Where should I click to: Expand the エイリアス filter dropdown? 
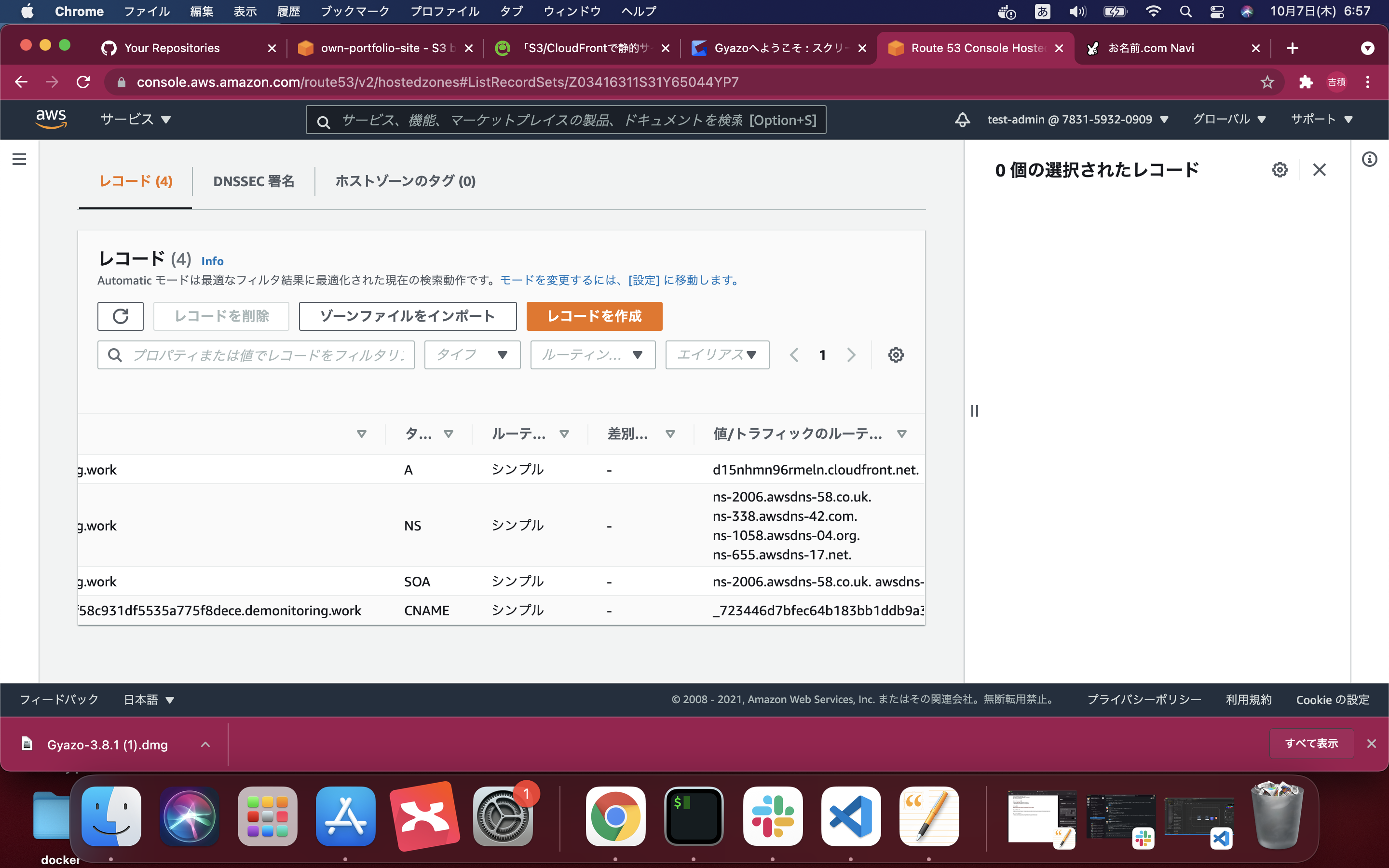point(717,355)
